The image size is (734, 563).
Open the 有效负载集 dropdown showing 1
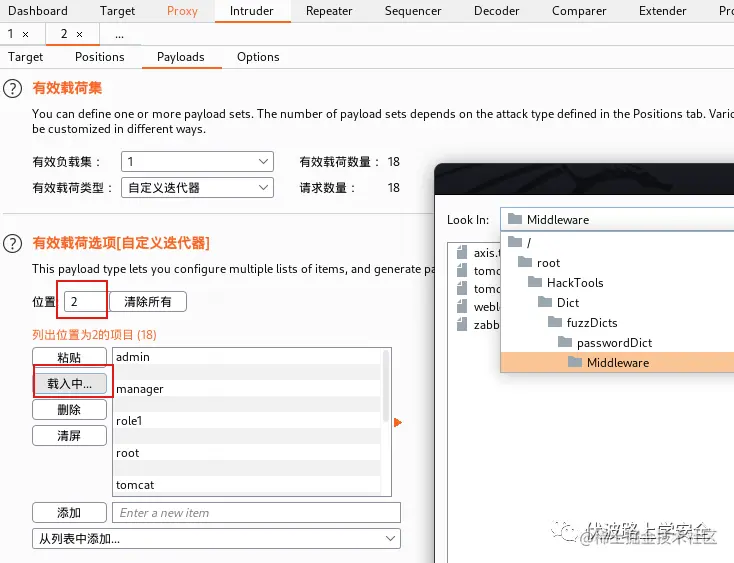coord(198,162)
